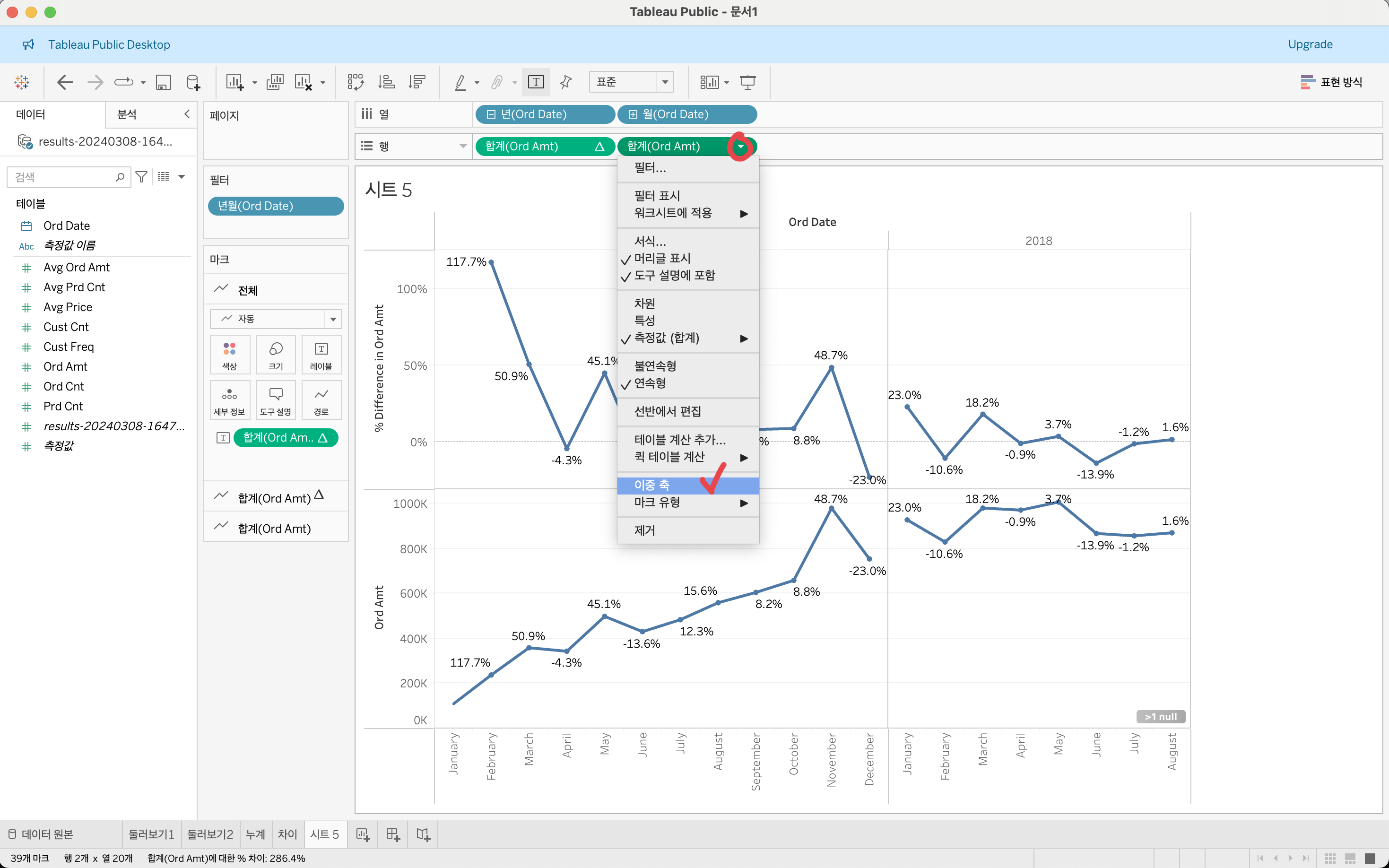The height and width of the screenshot is (868, 1389).
Task: Switch to the 누계 sheet tab
Action: point(255,834)
